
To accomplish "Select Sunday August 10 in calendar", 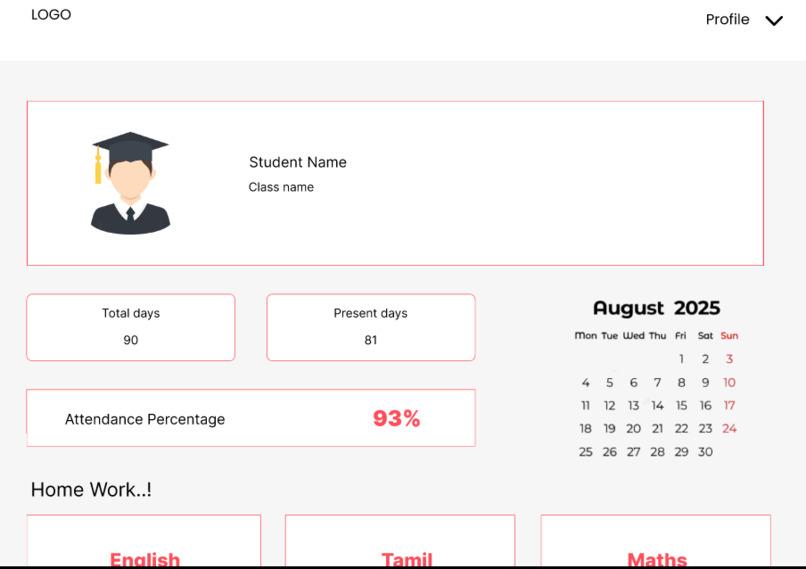I will (x=729, y=382).
